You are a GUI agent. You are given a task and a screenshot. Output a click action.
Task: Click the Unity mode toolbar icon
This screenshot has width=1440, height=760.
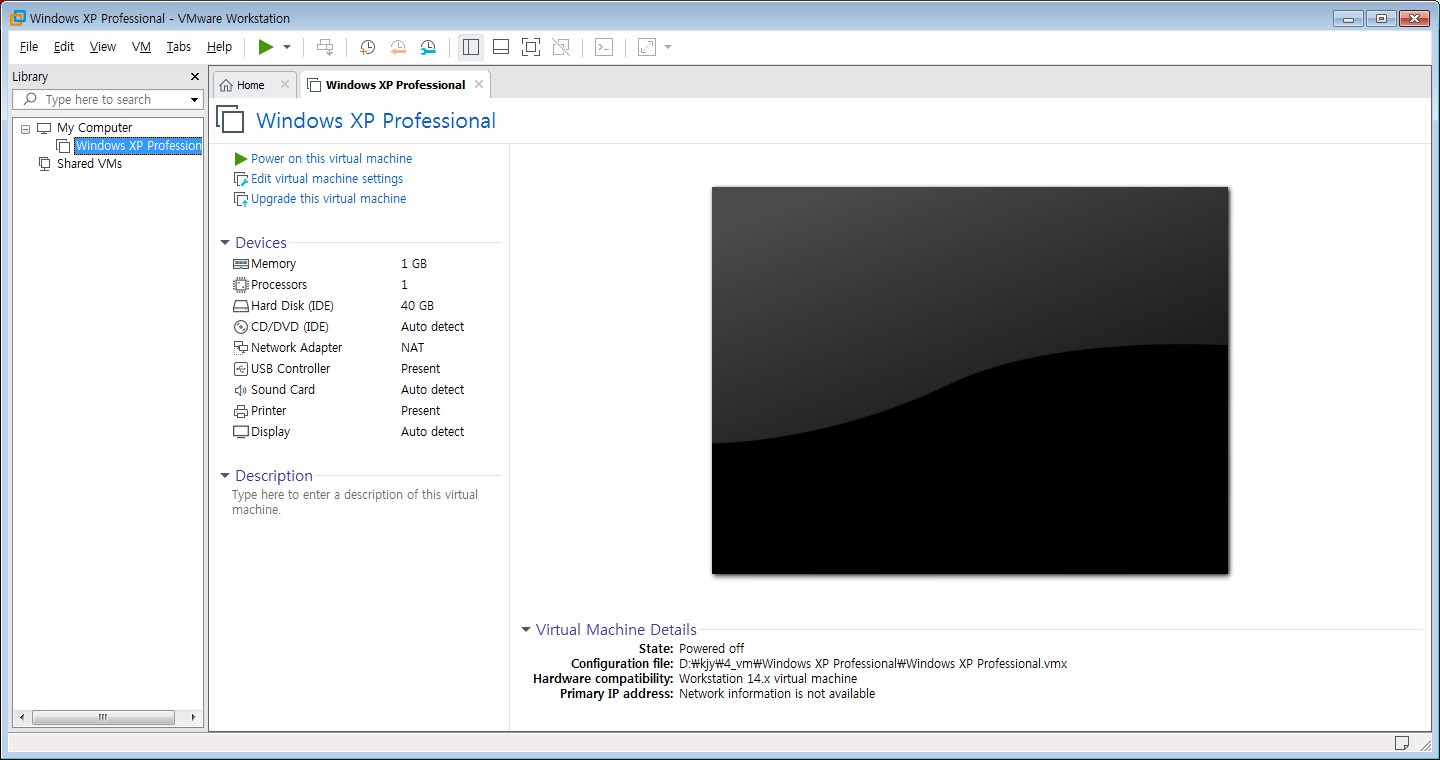561,47
